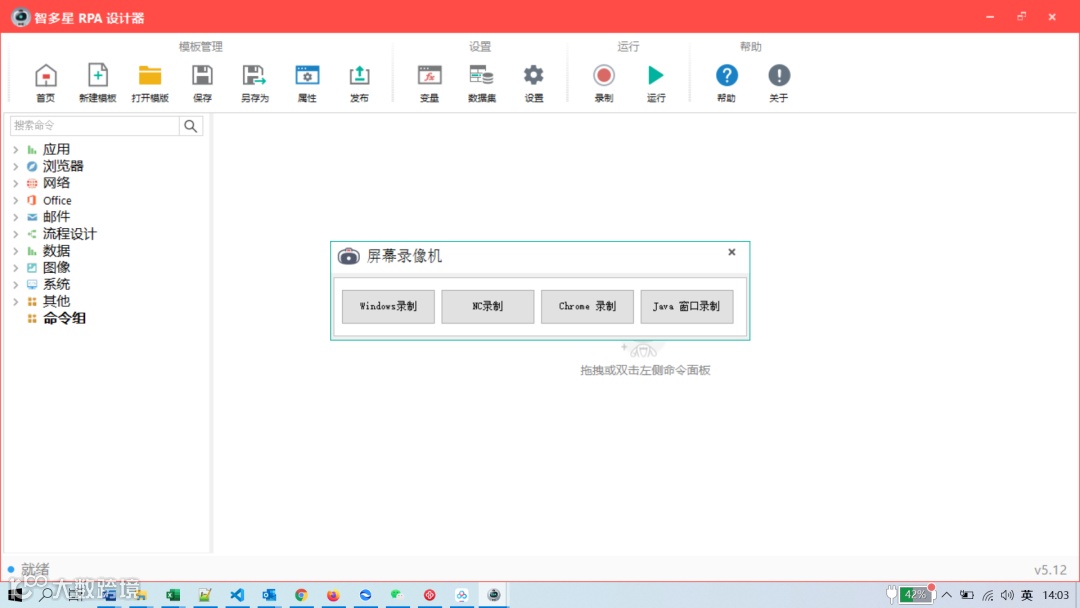
Task: Open Excel from the taskbar
Action: [173, 595]
